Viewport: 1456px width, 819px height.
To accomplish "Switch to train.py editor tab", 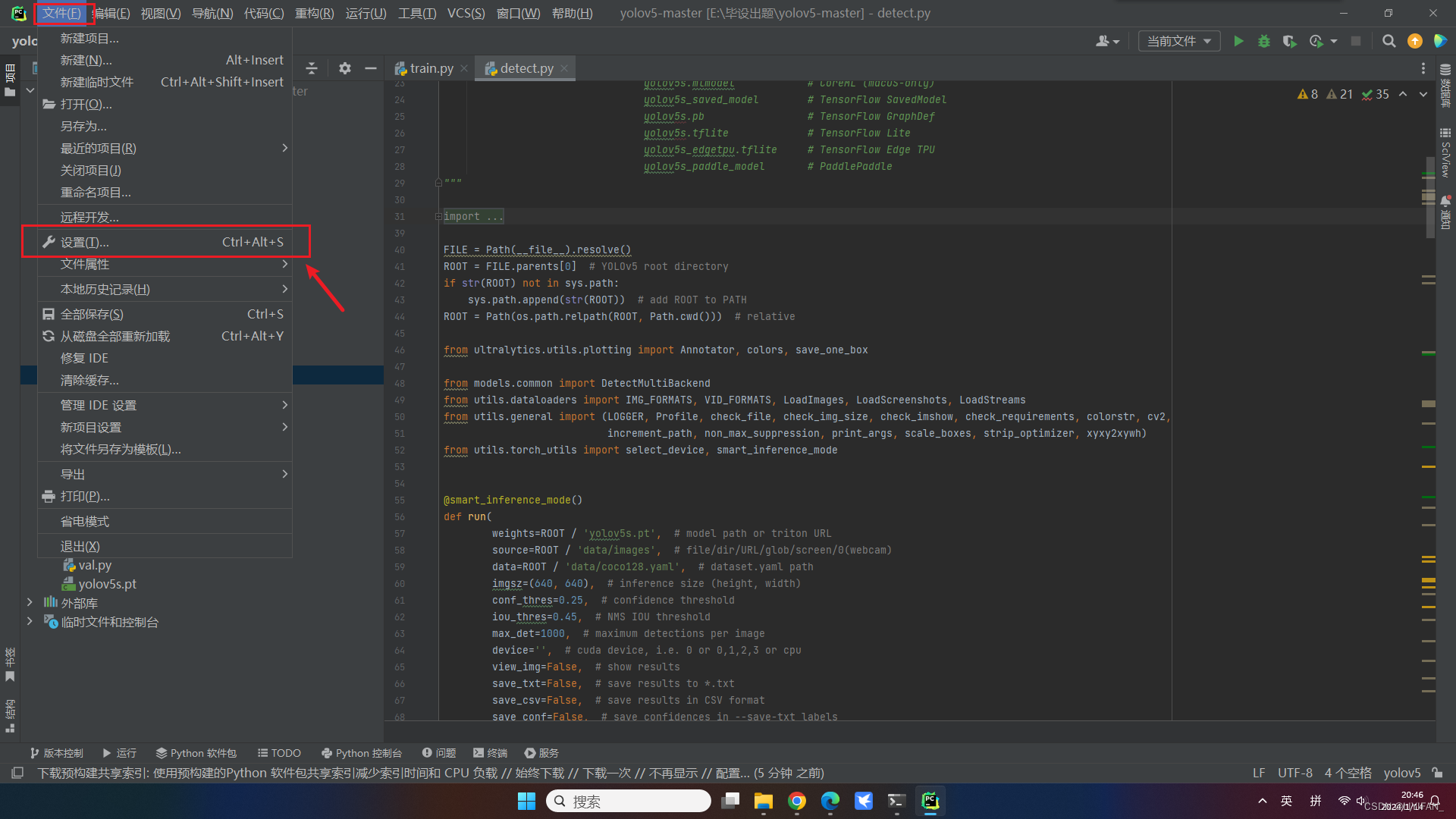I will (x=431, y=68).
